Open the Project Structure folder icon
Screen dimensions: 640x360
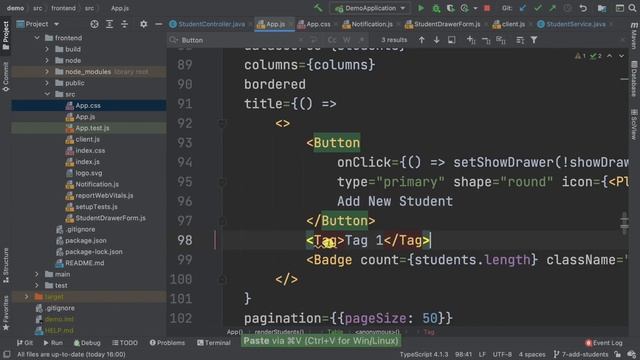click(602, 8)
